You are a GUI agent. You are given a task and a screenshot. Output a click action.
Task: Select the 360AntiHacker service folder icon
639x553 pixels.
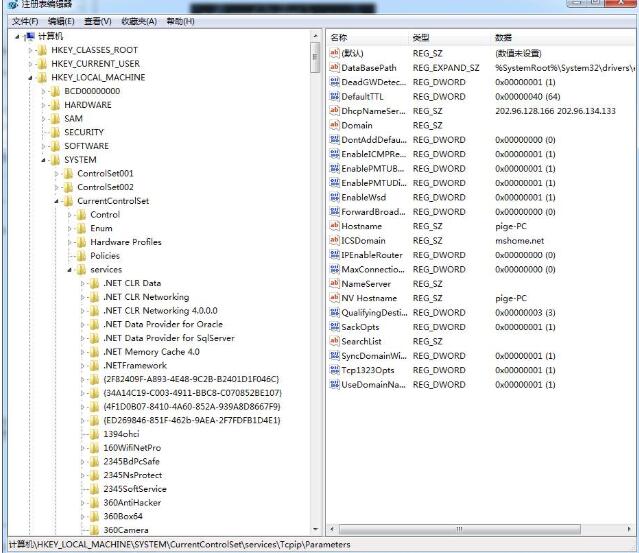pyautogui.click(x=95, y=502)
